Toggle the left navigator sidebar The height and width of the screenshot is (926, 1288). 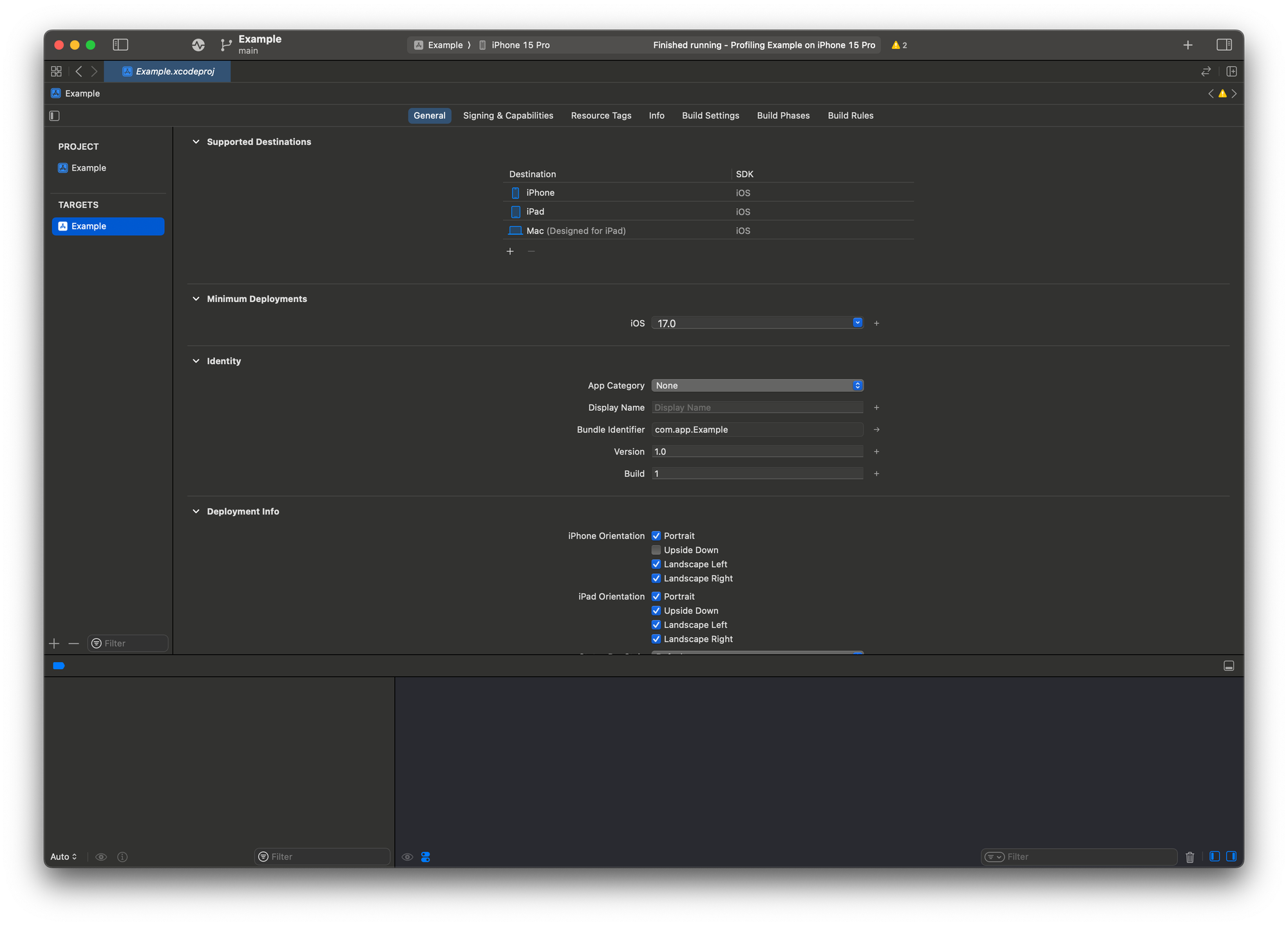tap(120, 44)
